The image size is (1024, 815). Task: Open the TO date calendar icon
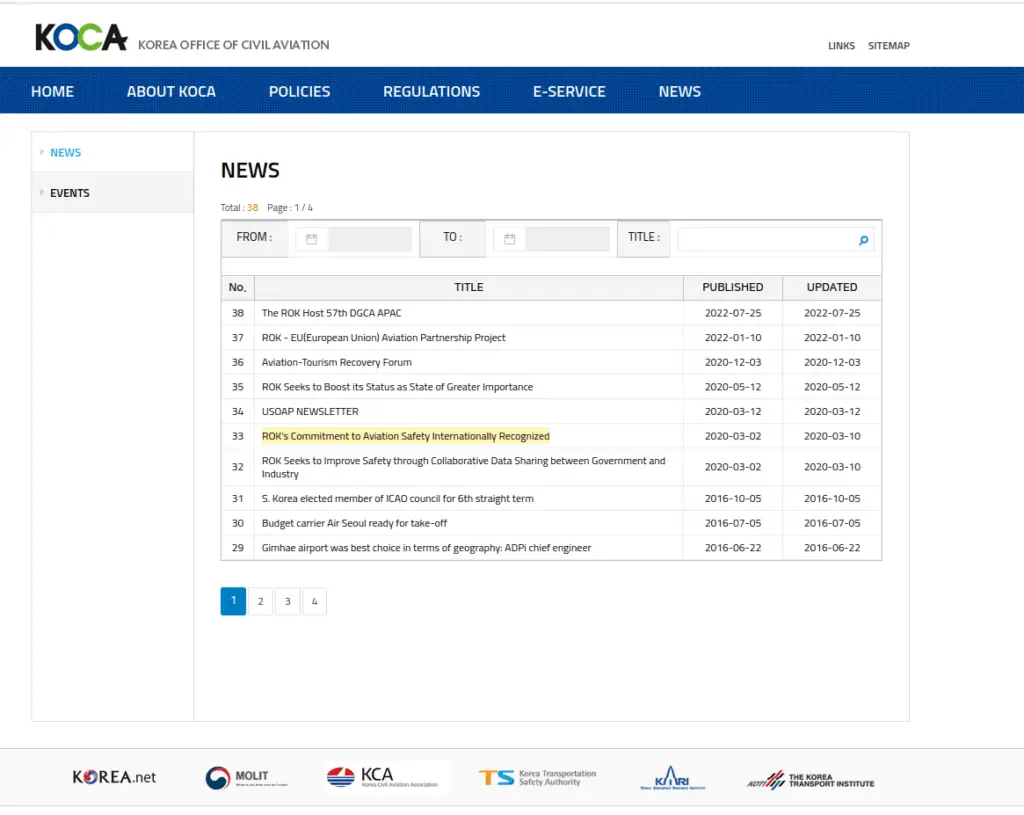click(x=509, y=240)
